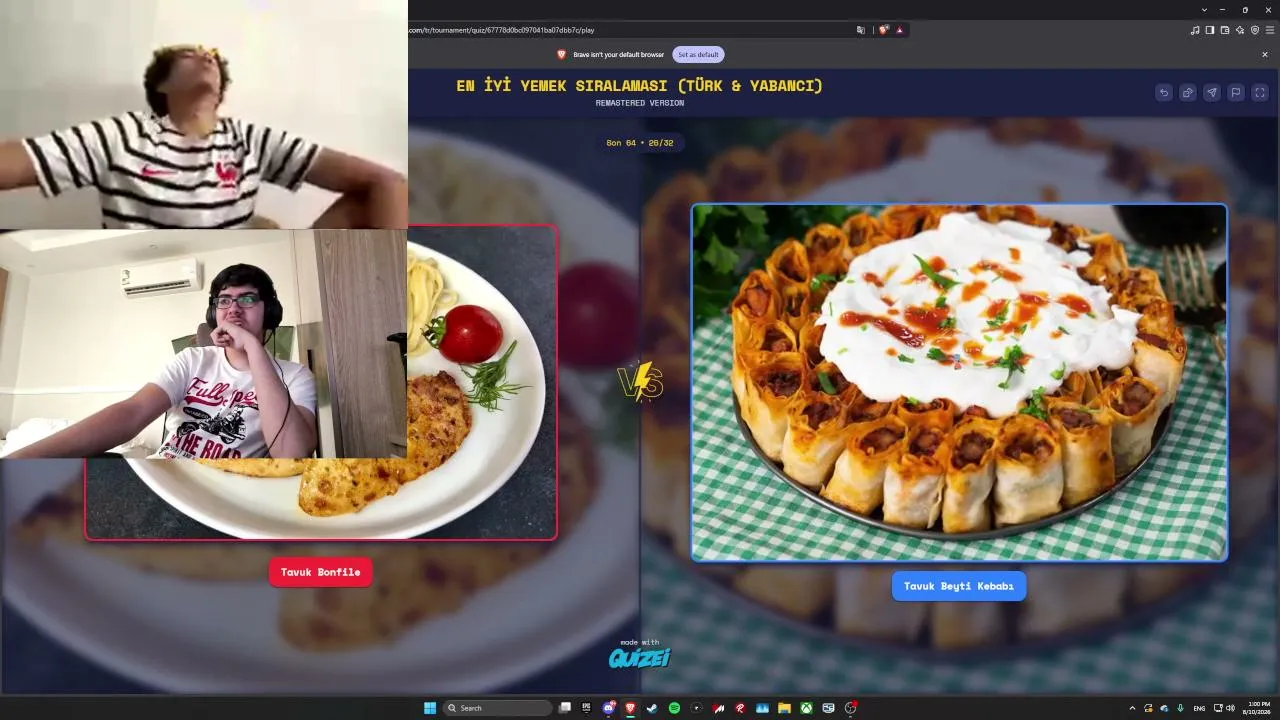The image size is (1280, 720).
Task: Open the Windows Start menu
Action: coord(430,708)
